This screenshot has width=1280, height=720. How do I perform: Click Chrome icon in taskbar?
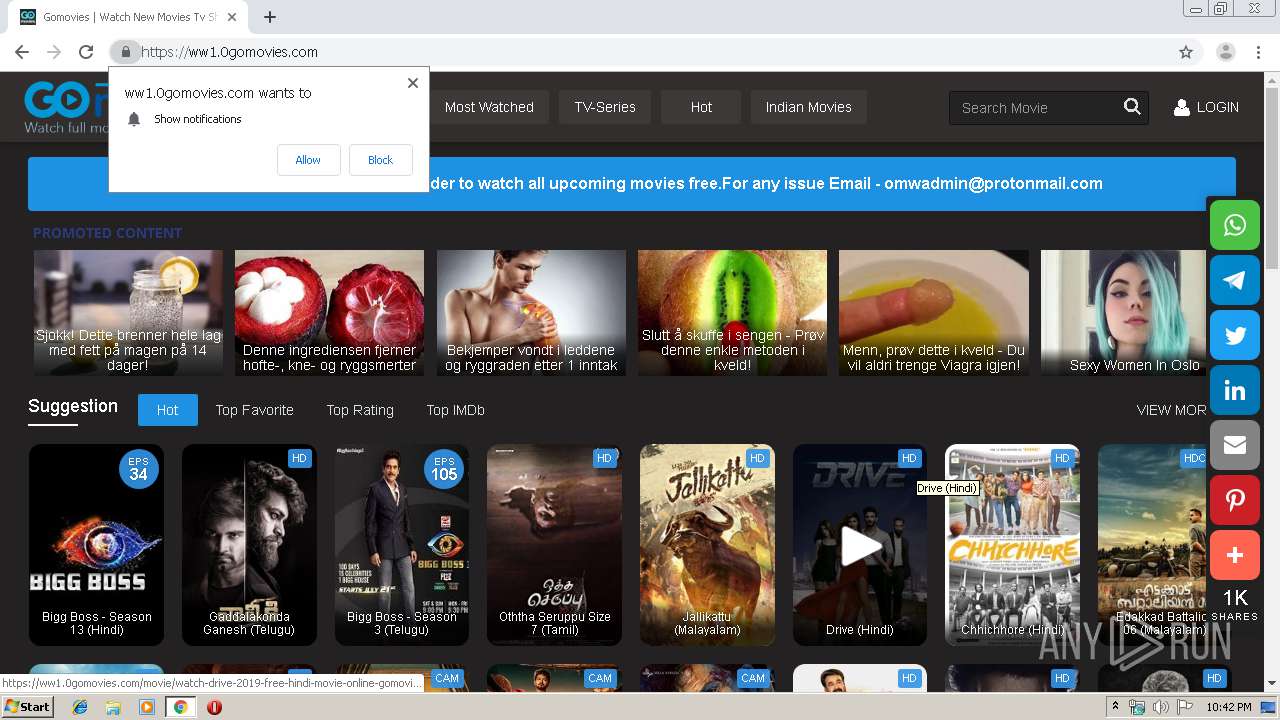click(x=180, y=707)
